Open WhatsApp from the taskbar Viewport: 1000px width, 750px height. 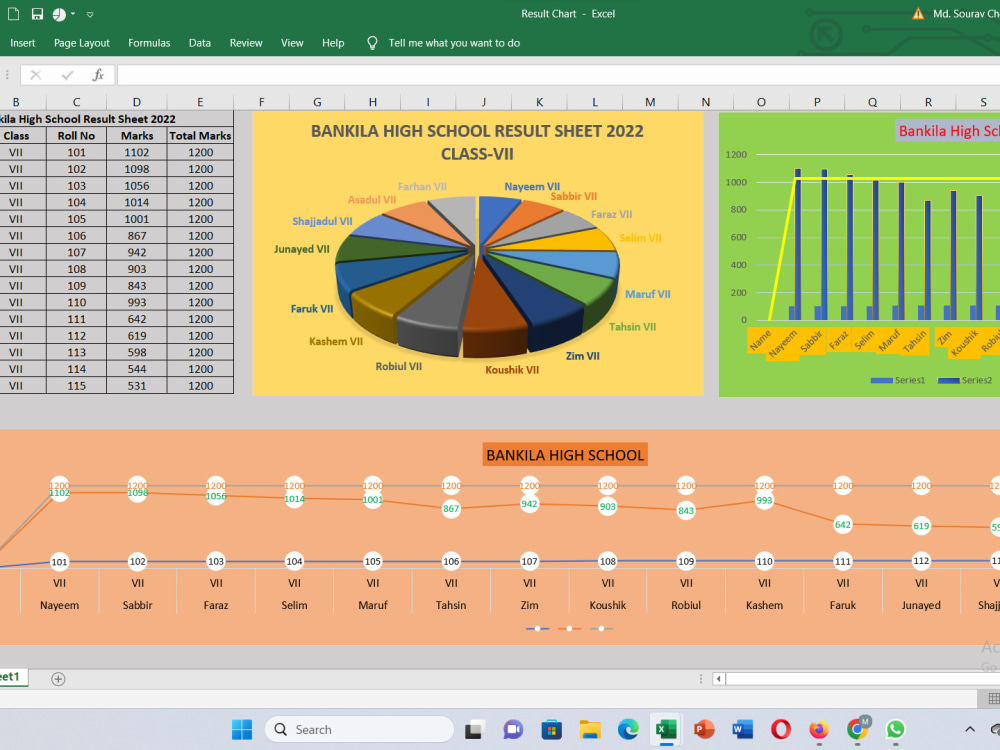pos(895,729)
